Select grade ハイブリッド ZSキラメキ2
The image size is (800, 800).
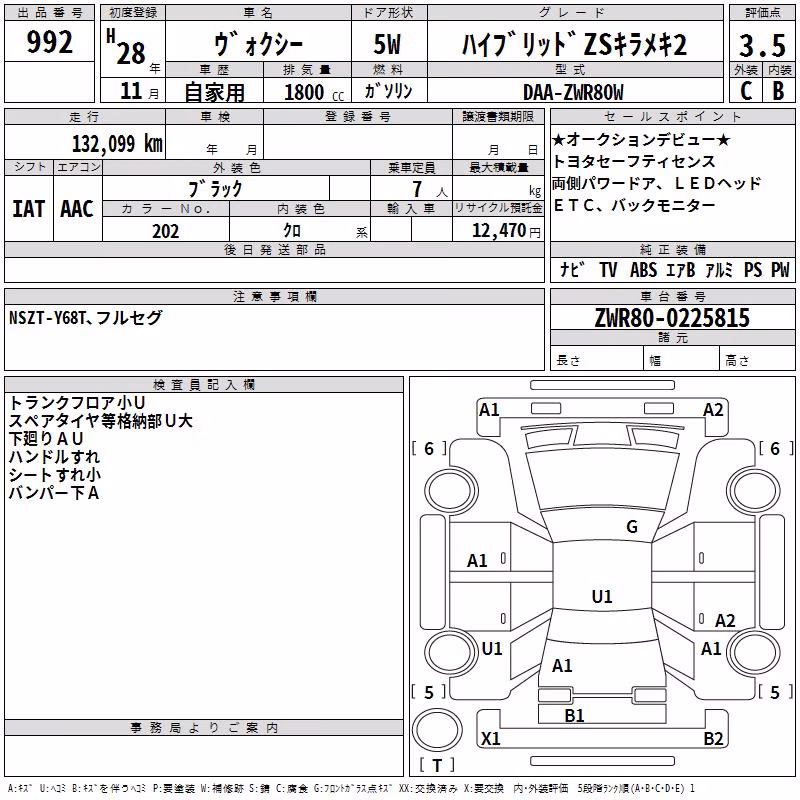(x=574, y=44)
